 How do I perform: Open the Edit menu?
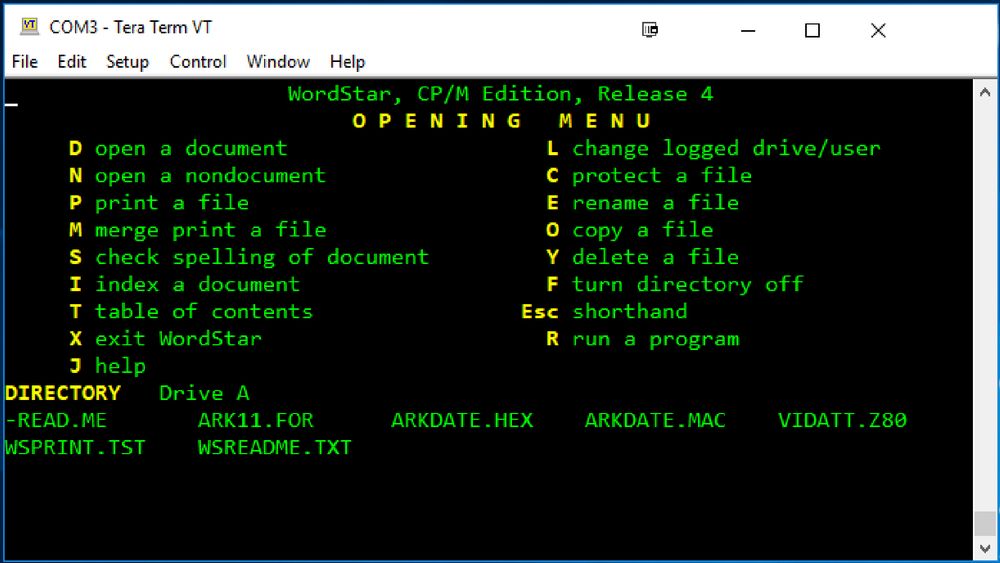(71, 62)
